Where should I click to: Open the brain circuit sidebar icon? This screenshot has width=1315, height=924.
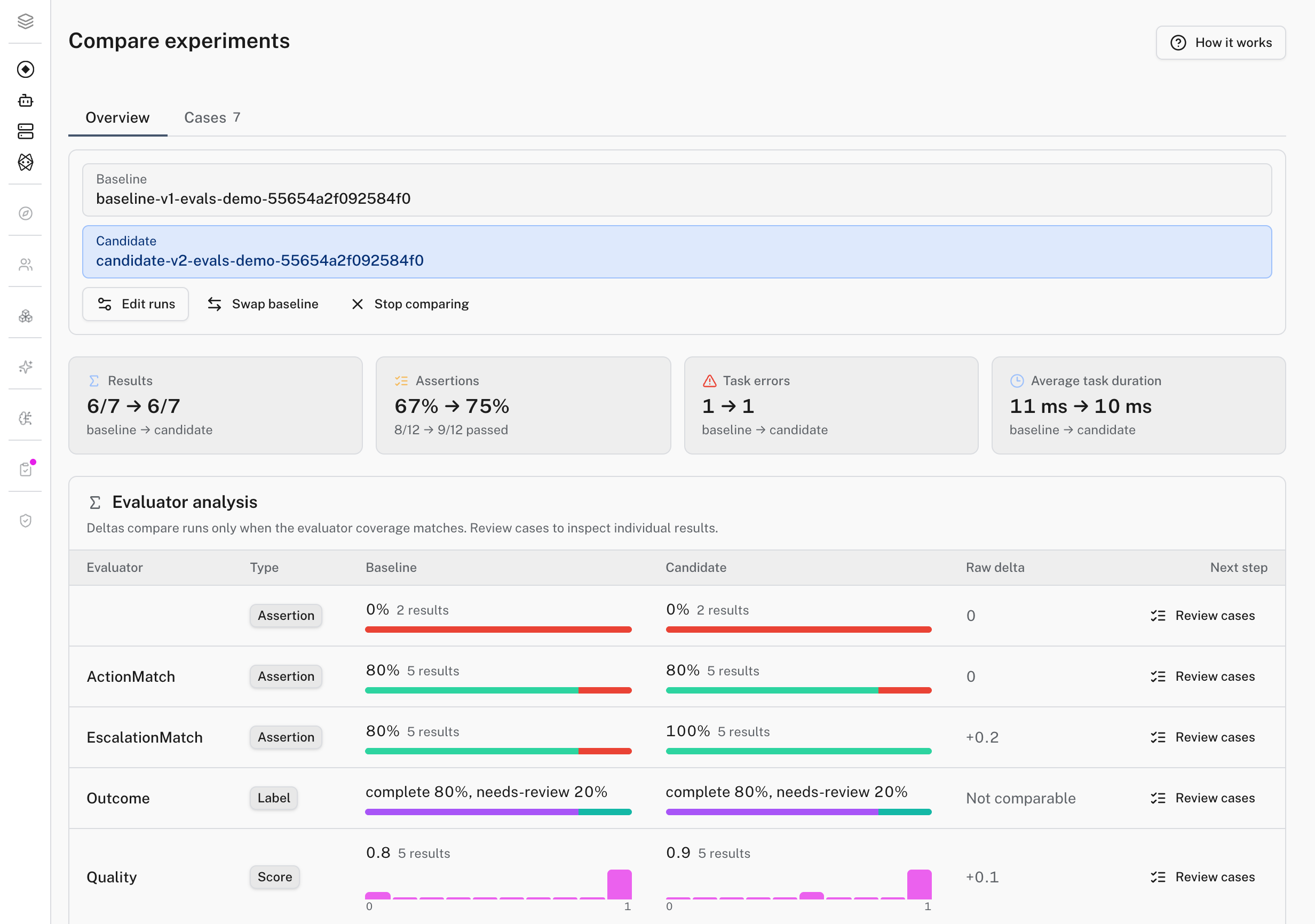pos(25,418)
